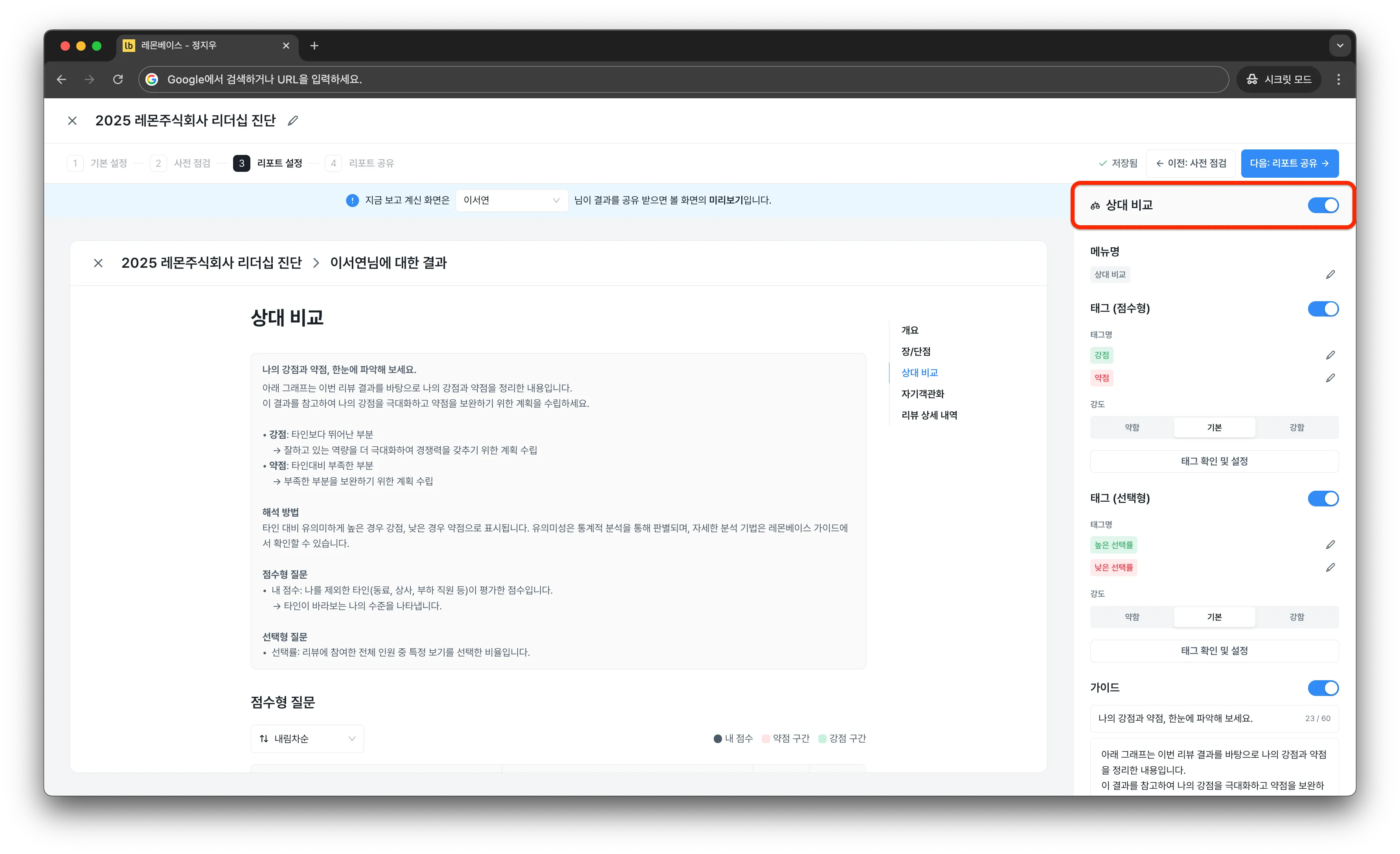The width and height of the screenshot is (1400, 854).
Task: Click the browser URL address bar
Action: 683,79
